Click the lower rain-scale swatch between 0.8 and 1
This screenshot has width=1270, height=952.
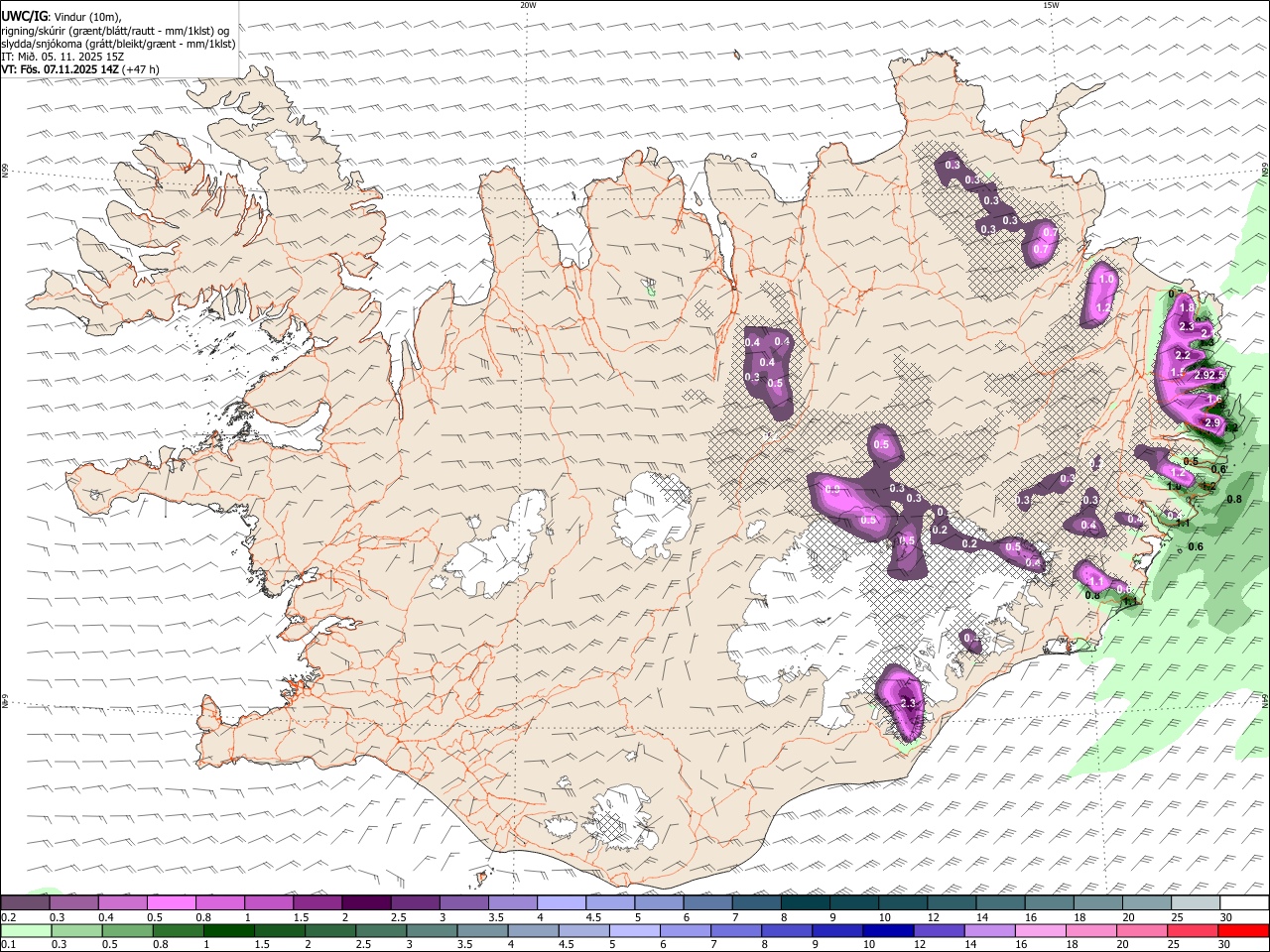pyautogui.click(x=177, y=930)
